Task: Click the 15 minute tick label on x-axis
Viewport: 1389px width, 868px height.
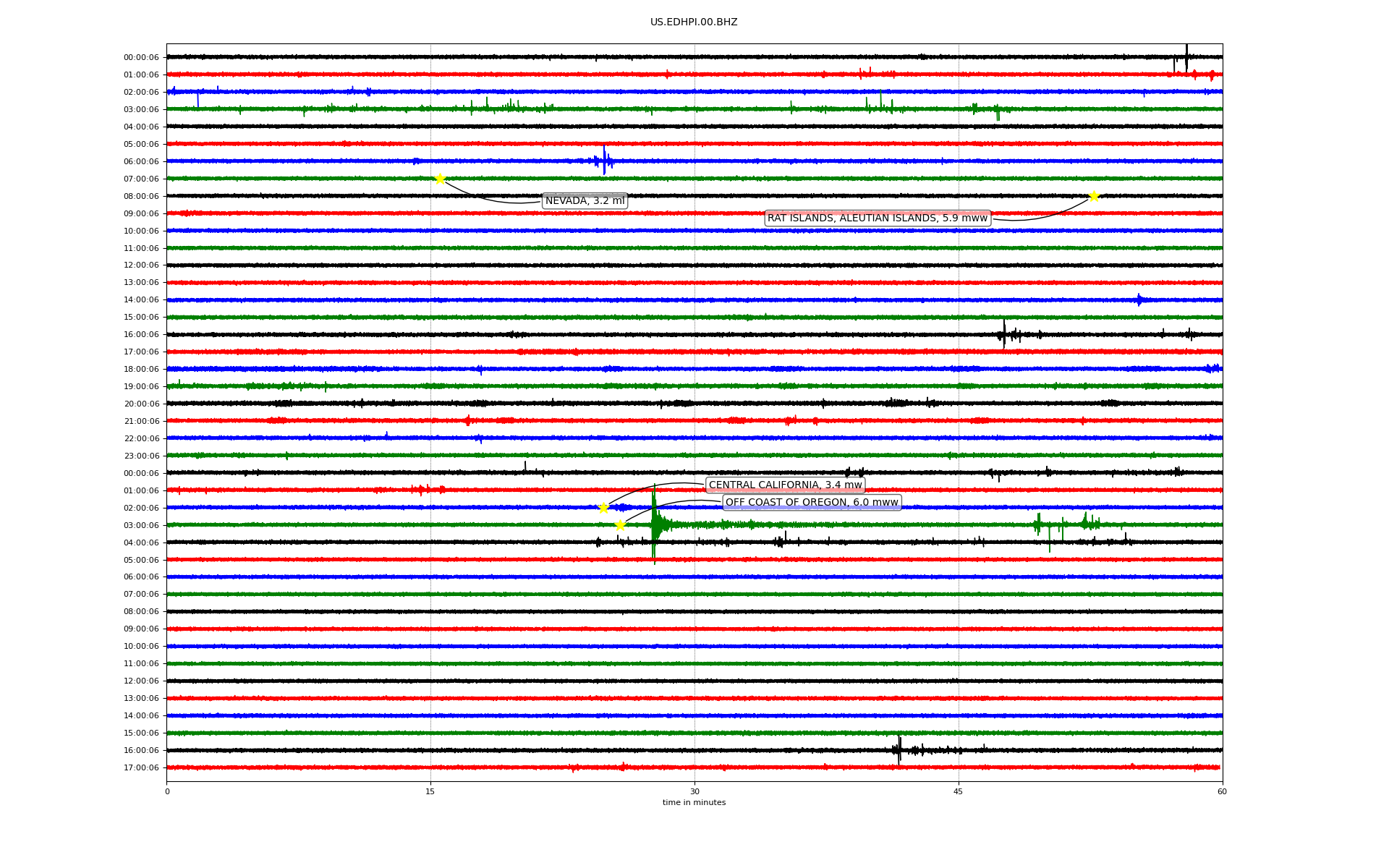Action: 430,791
